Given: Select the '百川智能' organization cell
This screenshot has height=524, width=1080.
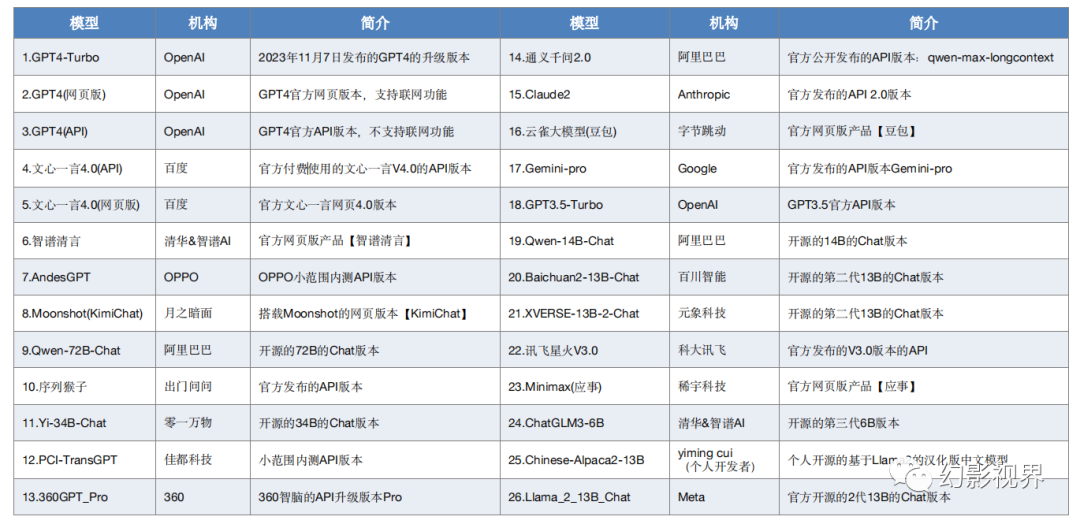Looking at the screenshot, I should coord(725,277).
